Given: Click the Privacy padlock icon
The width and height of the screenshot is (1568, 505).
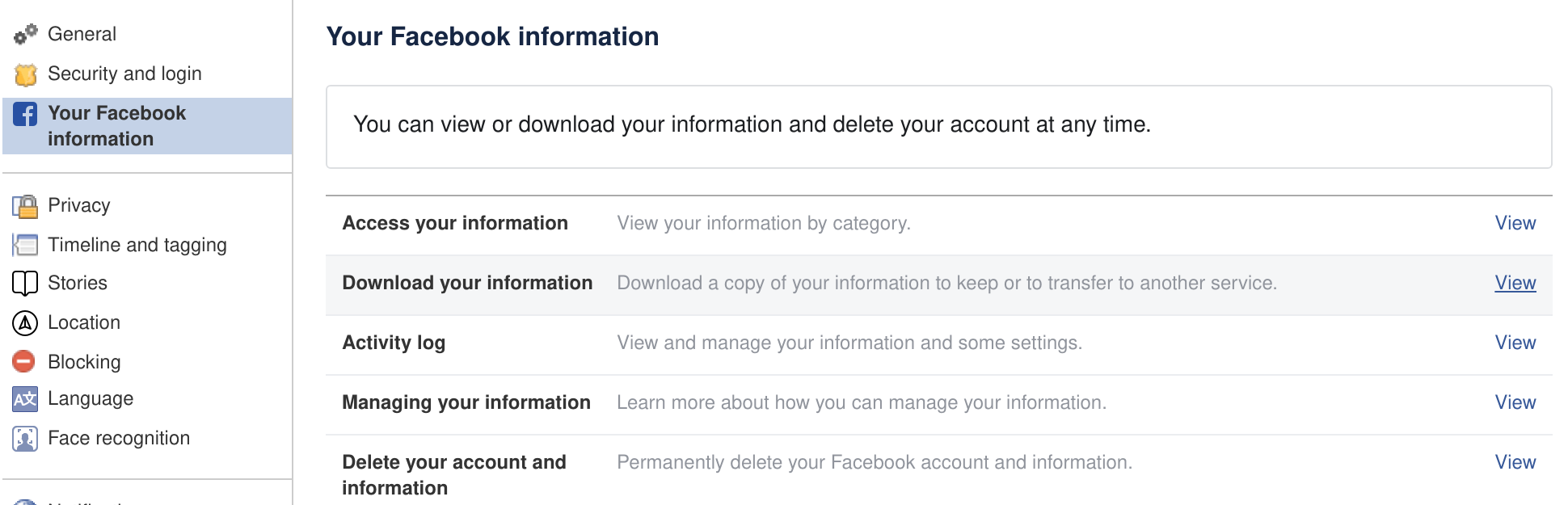Looking at the screenshot, I should 26,207.
